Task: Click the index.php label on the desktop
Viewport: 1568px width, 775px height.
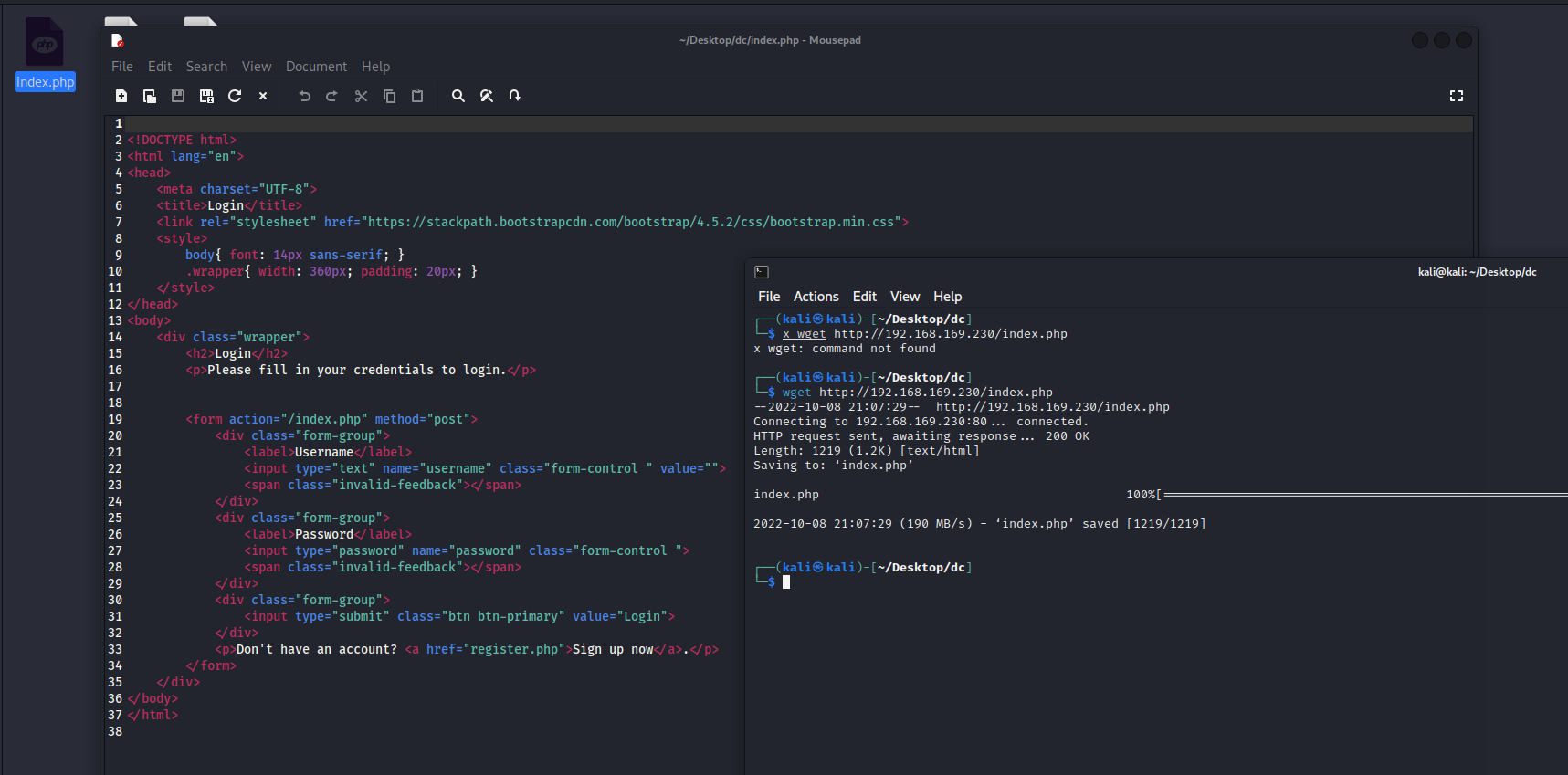Action: pos(45,82)
